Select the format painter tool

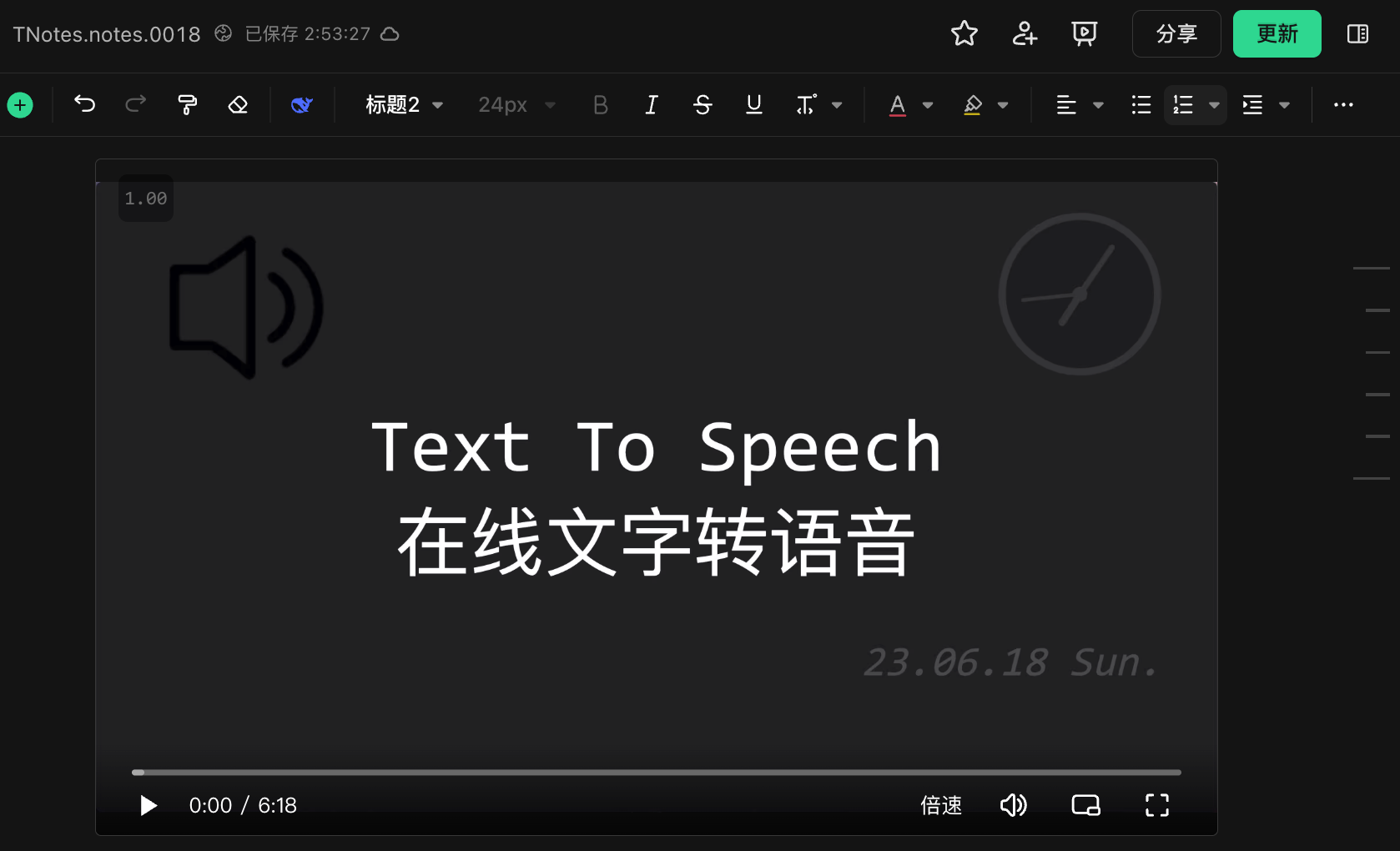point(186,104)
